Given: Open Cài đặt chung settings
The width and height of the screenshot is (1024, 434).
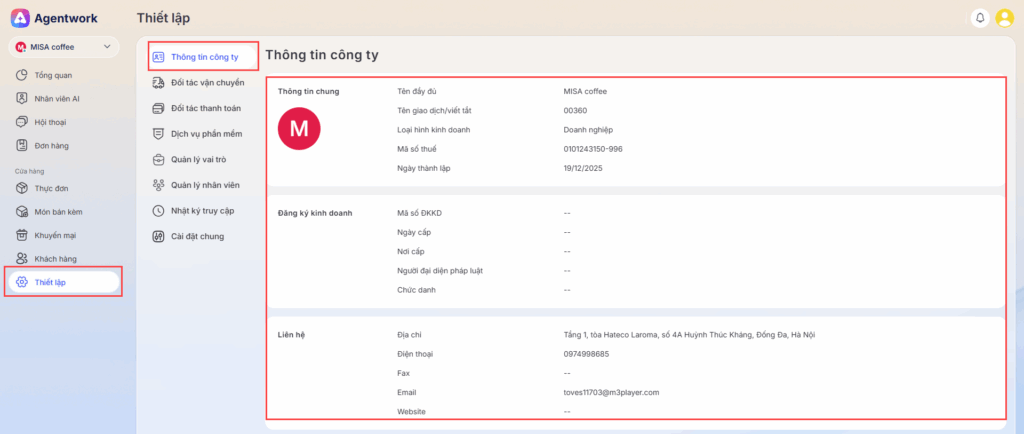Looking at the screenshot, I should click(x=197, y=237).
